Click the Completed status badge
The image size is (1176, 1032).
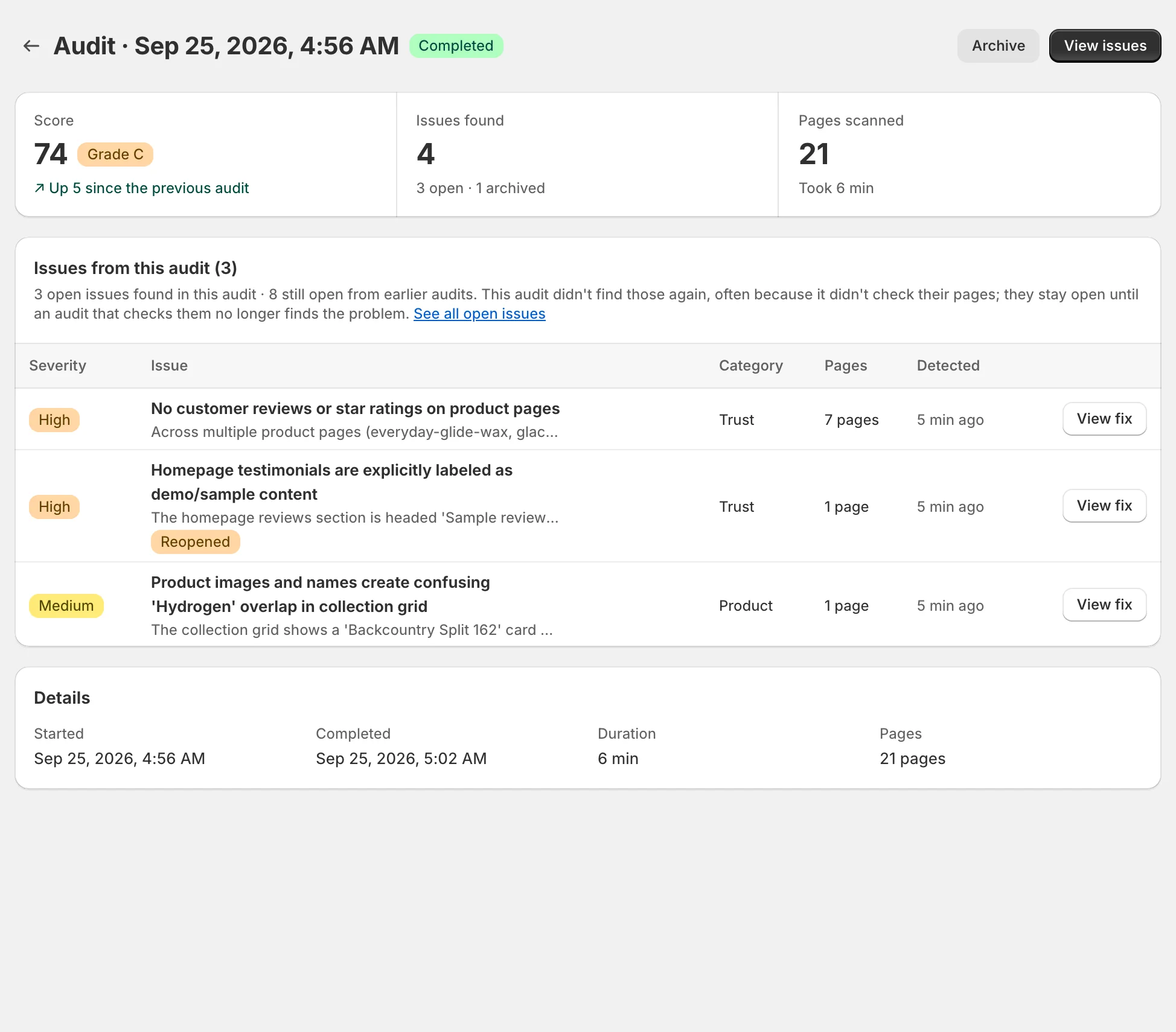tap(456, 46)
